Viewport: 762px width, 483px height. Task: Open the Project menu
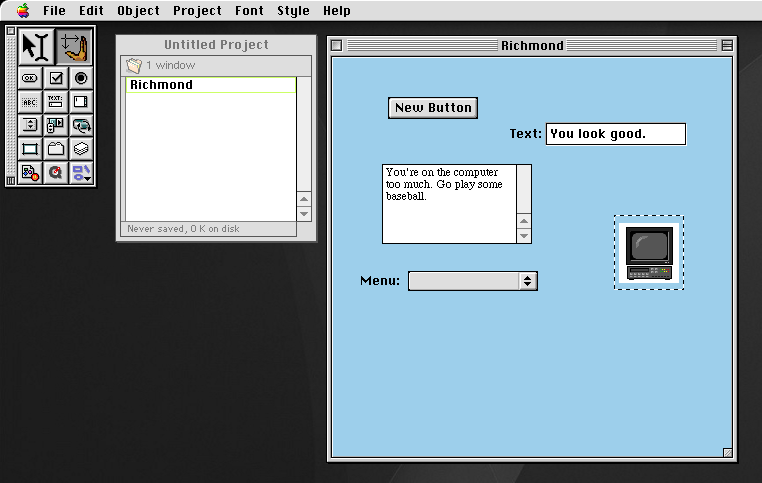pos(197,11)
